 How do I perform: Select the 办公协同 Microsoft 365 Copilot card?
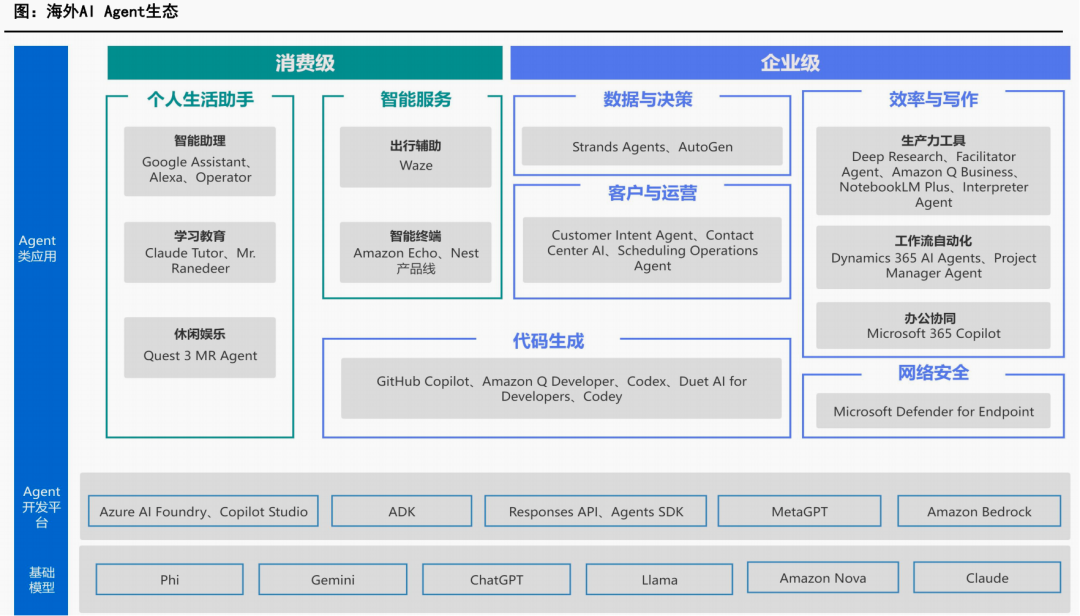click(x=933, y=325)
